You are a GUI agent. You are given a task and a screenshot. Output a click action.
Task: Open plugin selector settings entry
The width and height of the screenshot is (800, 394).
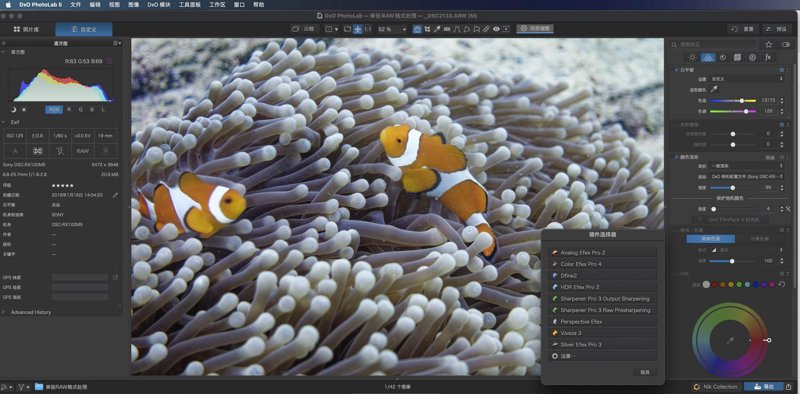(603, 356)
